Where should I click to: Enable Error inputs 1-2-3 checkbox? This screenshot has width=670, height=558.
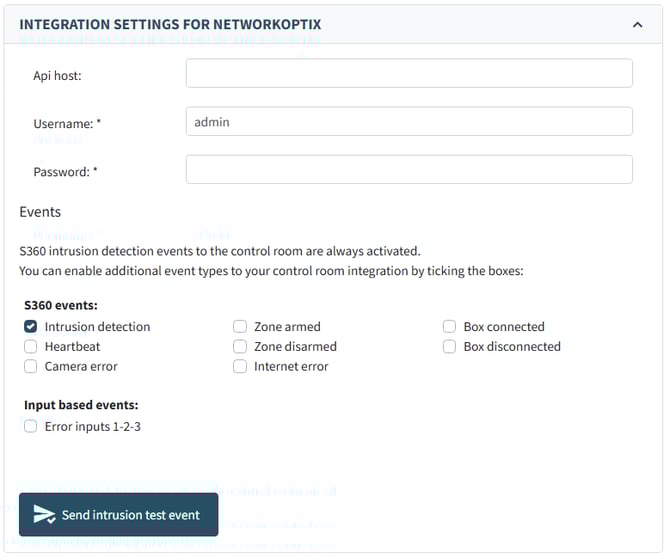point(31,427)
